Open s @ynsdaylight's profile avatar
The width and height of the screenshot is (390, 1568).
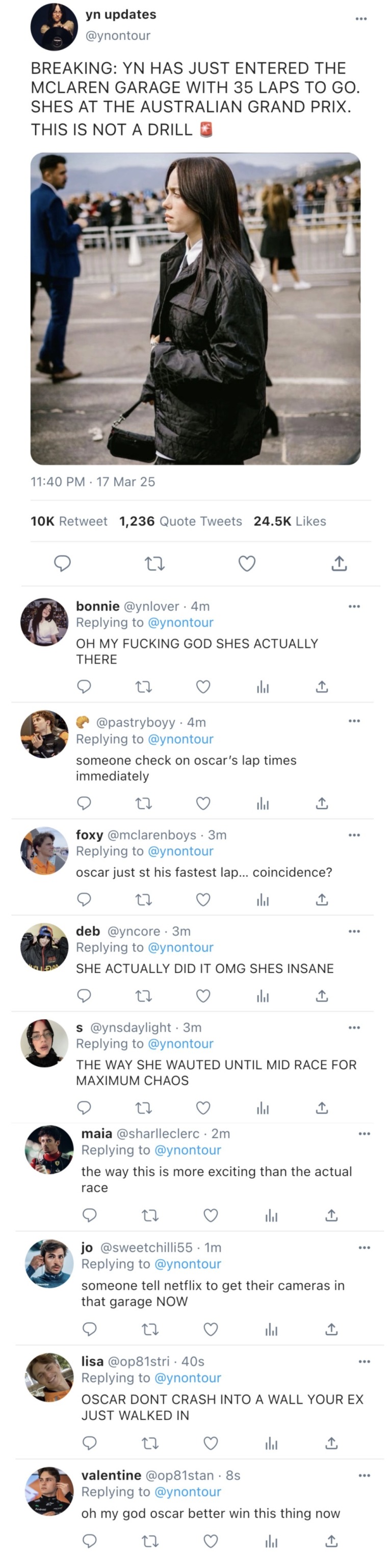(x=44, y=1043)
